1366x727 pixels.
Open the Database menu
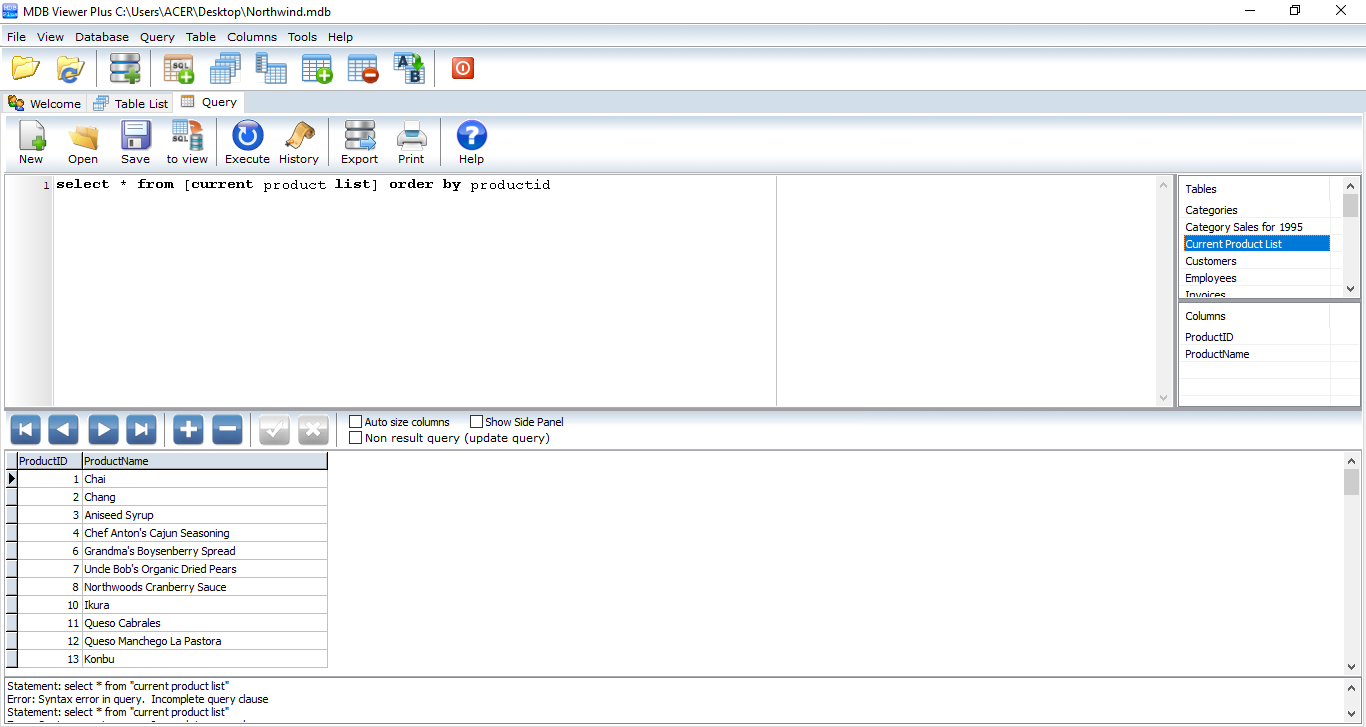tap(102, 37)
